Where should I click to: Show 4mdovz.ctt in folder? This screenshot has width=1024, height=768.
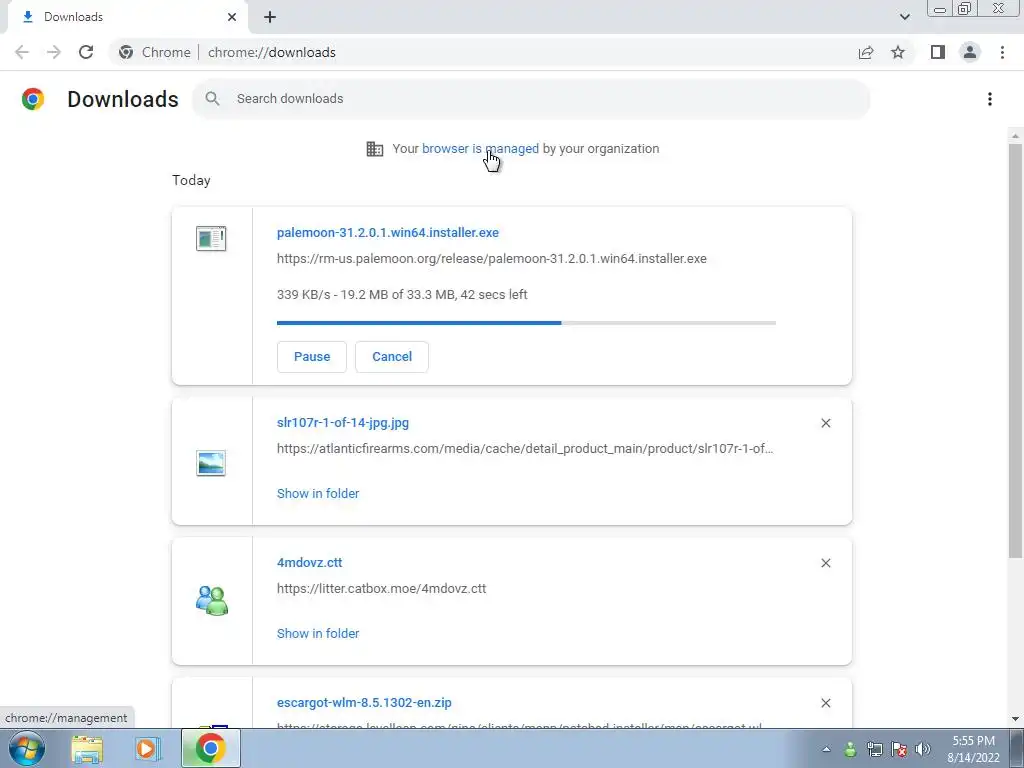click(x=318, y=633)
